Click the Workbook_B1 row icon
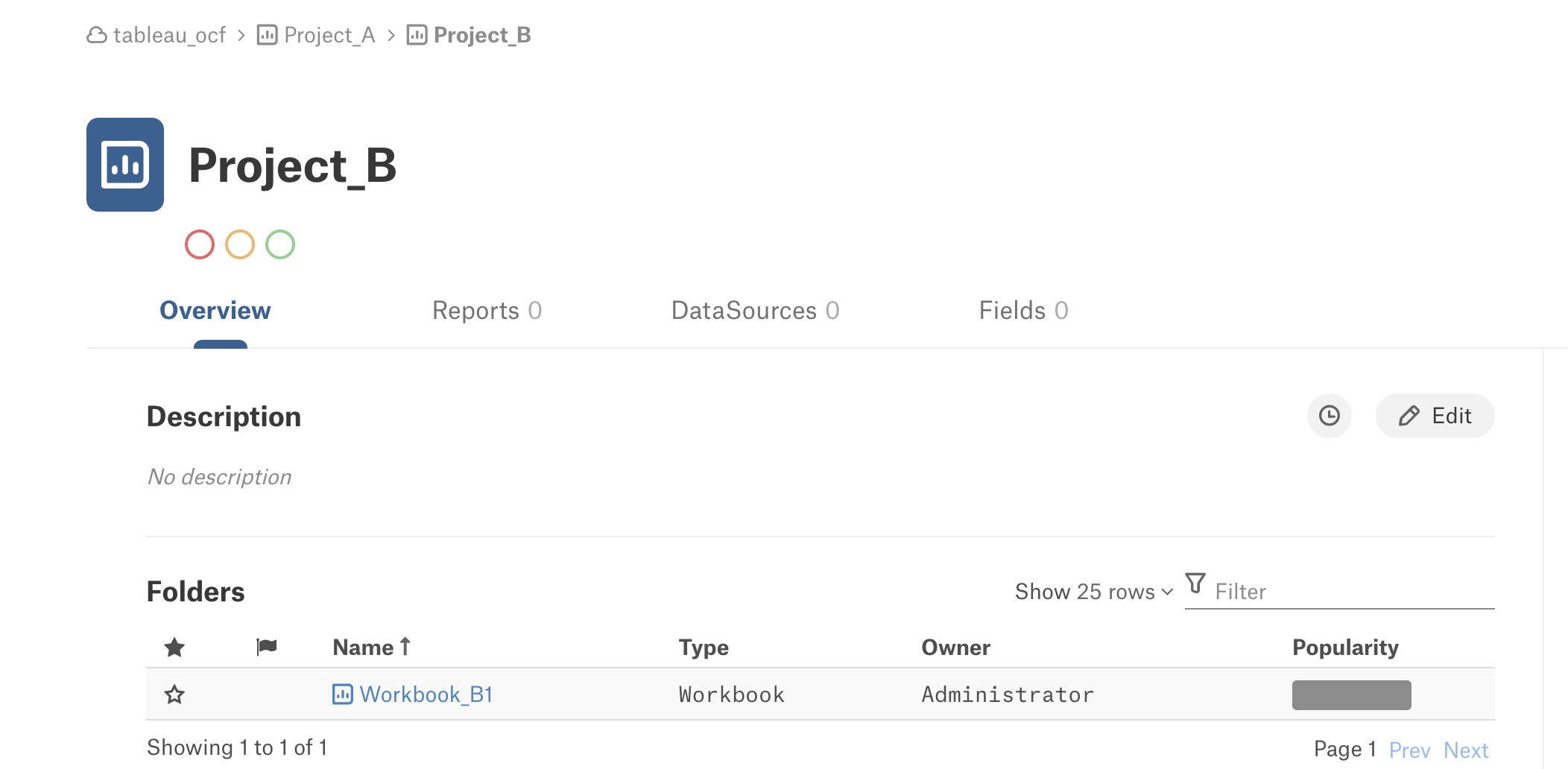 [342, 694]
